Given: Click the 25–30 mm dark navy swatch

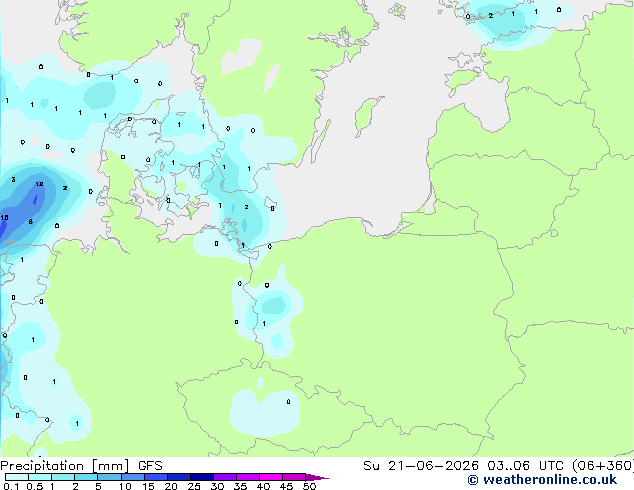Looking at the screenshot, I should [x=201, y=477].
